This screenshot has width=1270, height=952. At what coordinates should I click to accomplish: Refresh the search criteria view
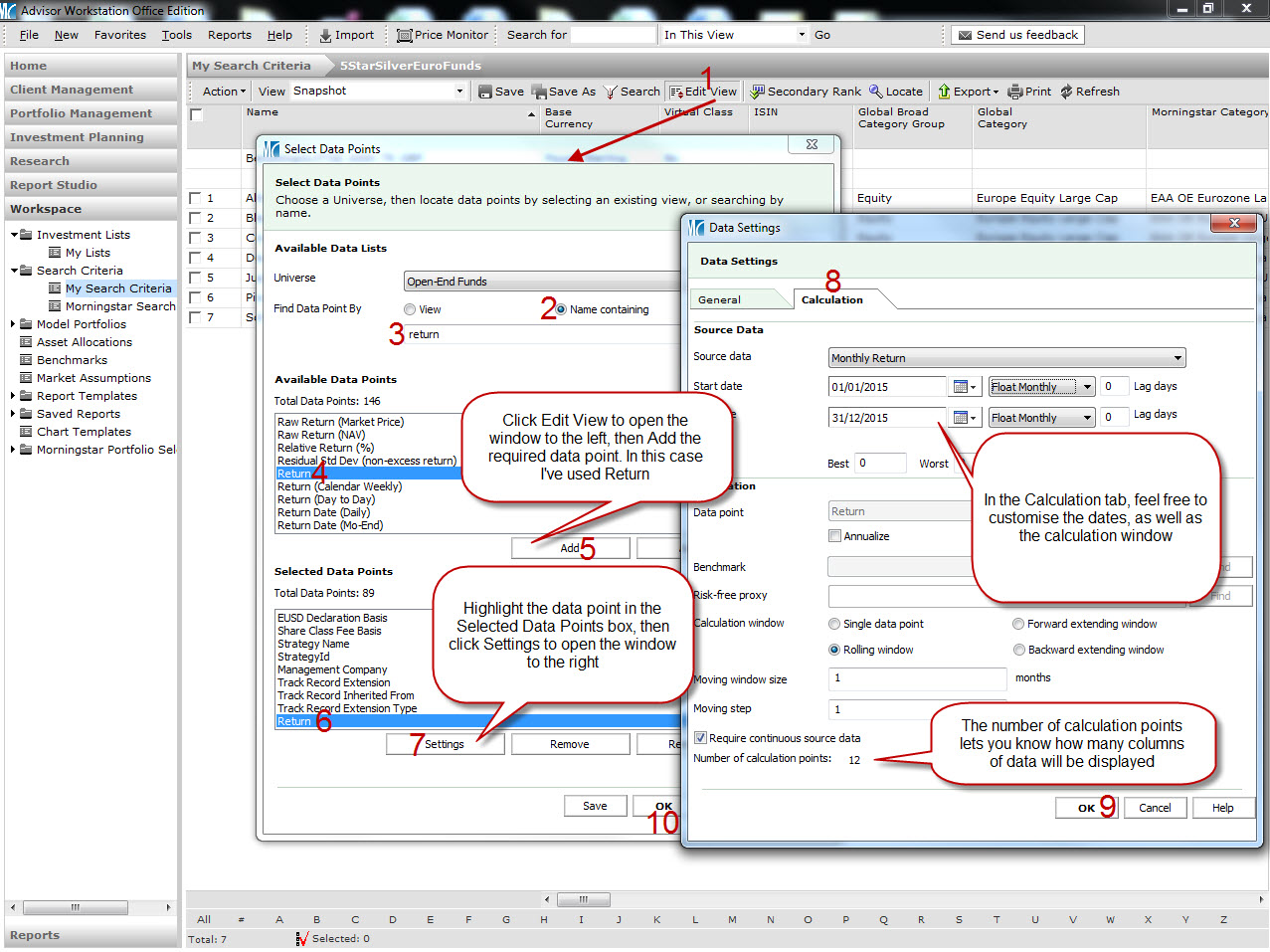point(1089,92)
